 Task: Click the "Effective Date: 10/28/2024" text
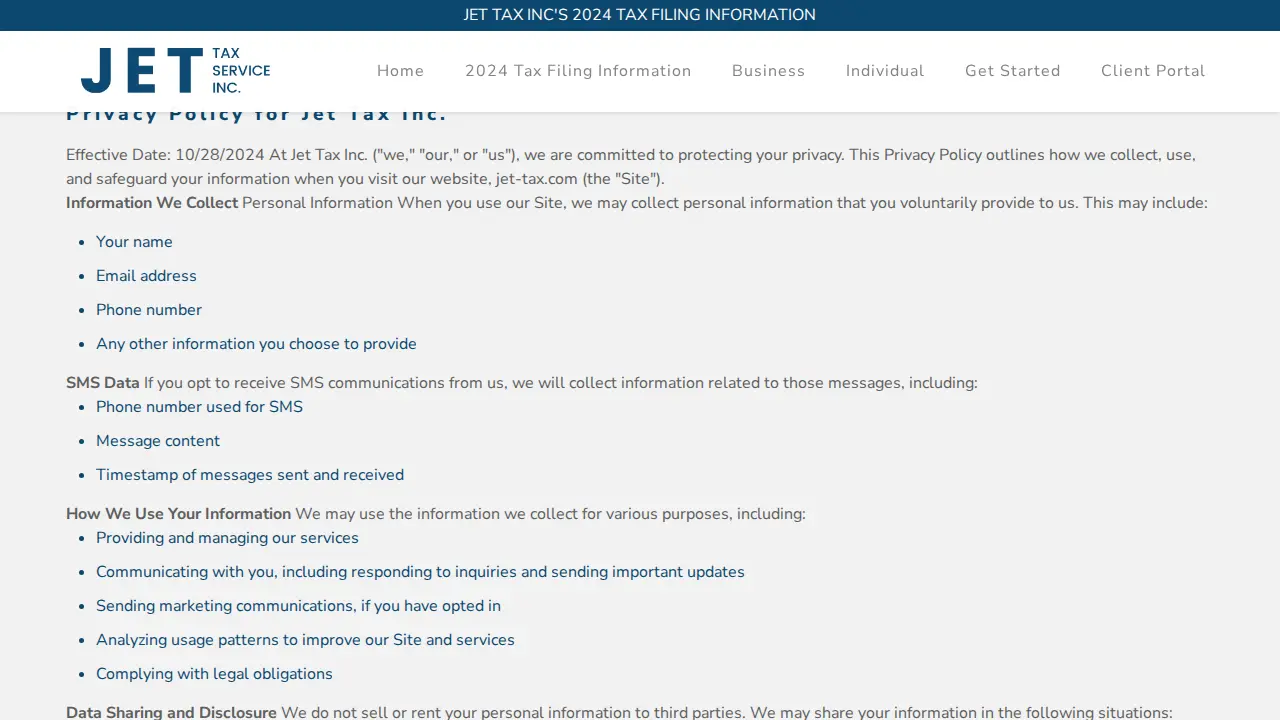pos(165,155)
